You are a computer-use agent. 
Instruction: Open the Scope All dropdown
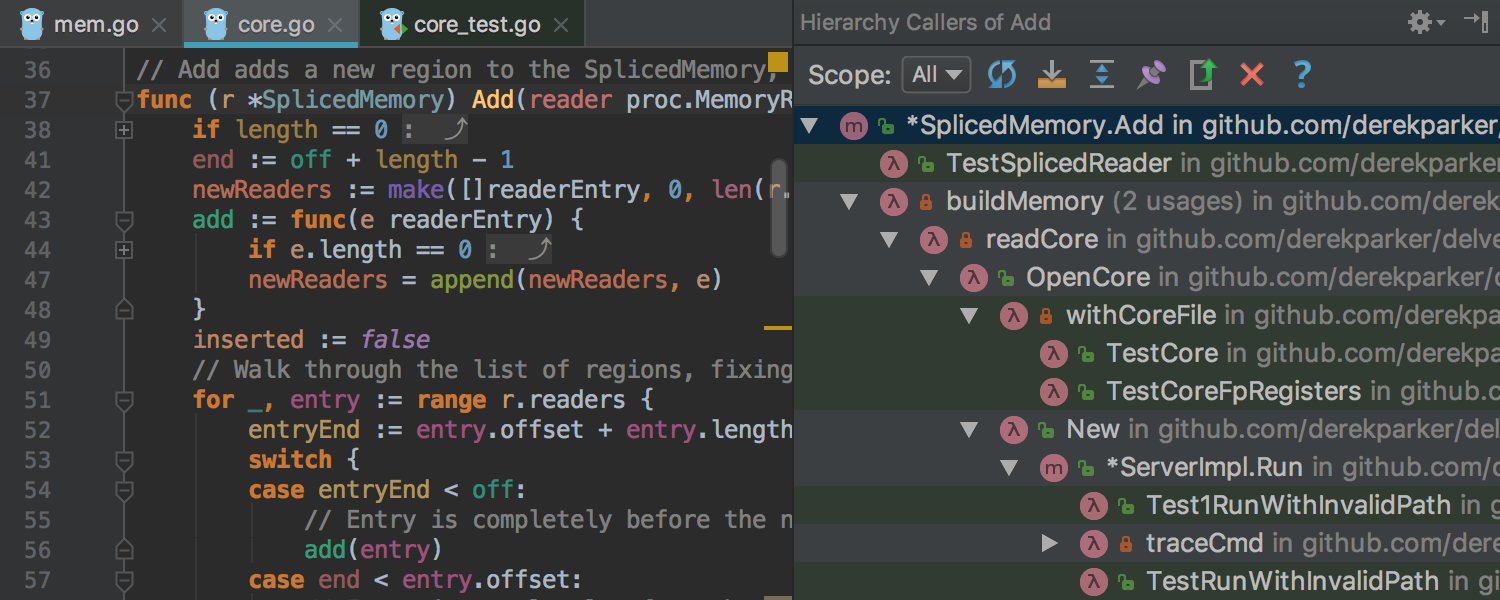[936, 74]
